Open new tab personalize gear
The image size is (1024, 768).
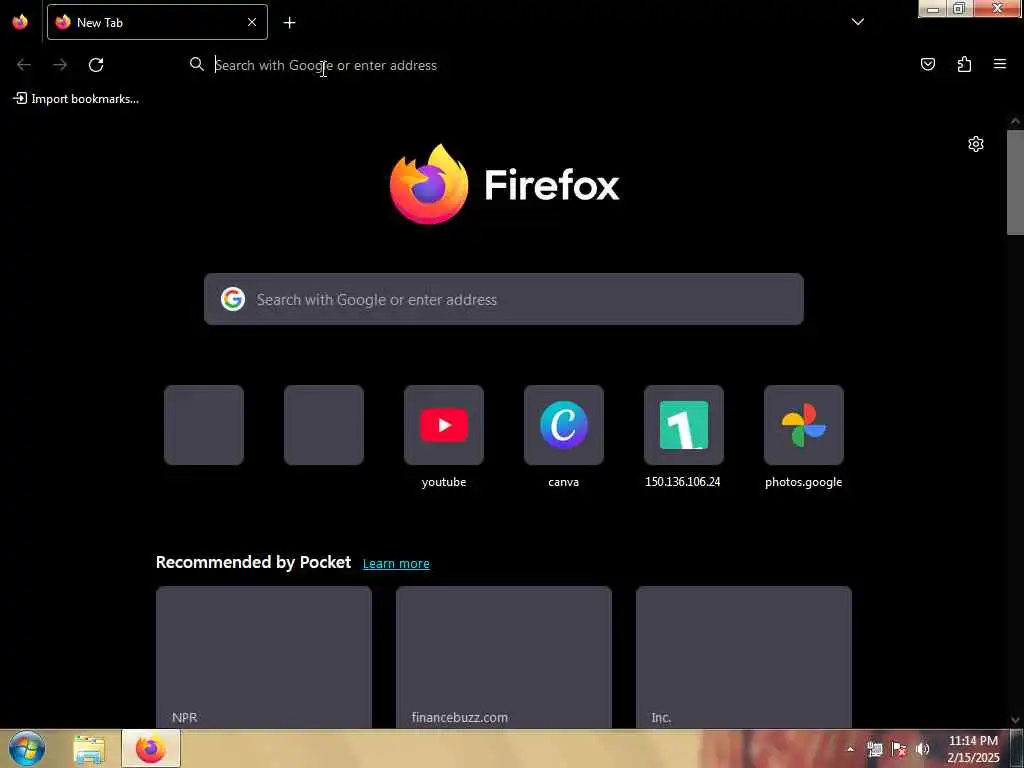point(976,144)
